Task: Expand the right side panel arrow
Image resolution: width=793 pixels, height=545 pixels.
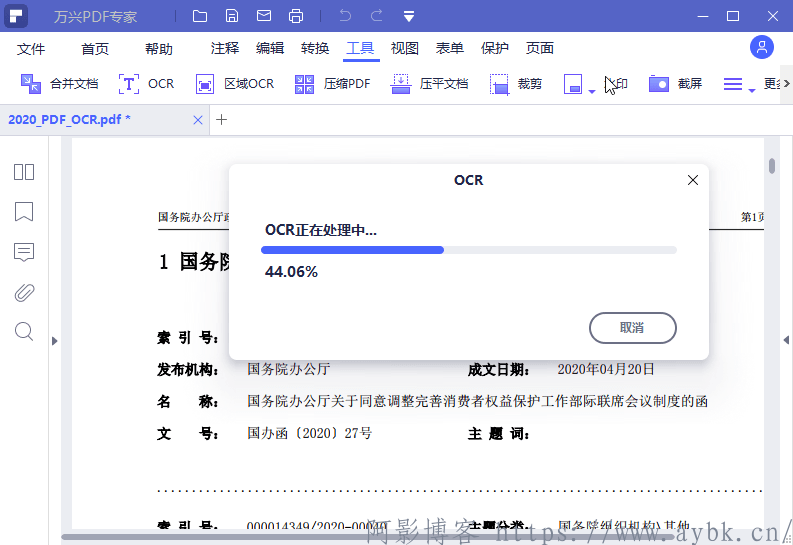Action: [786, 340]
